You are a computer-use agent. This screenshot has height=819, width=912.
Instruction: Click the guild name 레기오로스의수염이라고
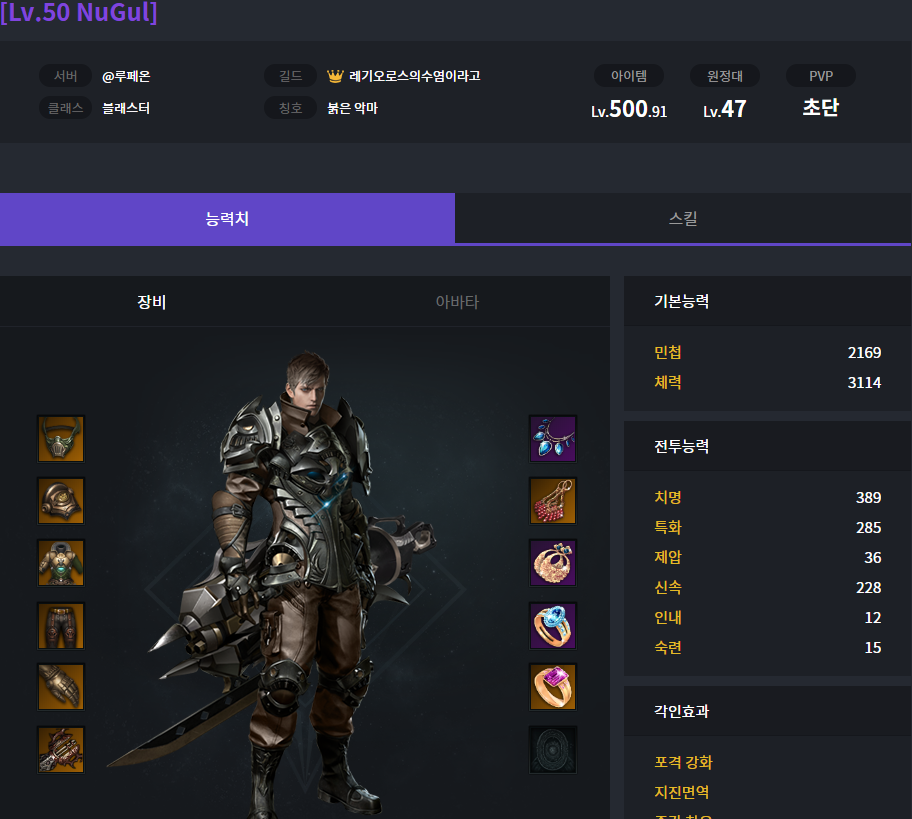pos(415,76)
